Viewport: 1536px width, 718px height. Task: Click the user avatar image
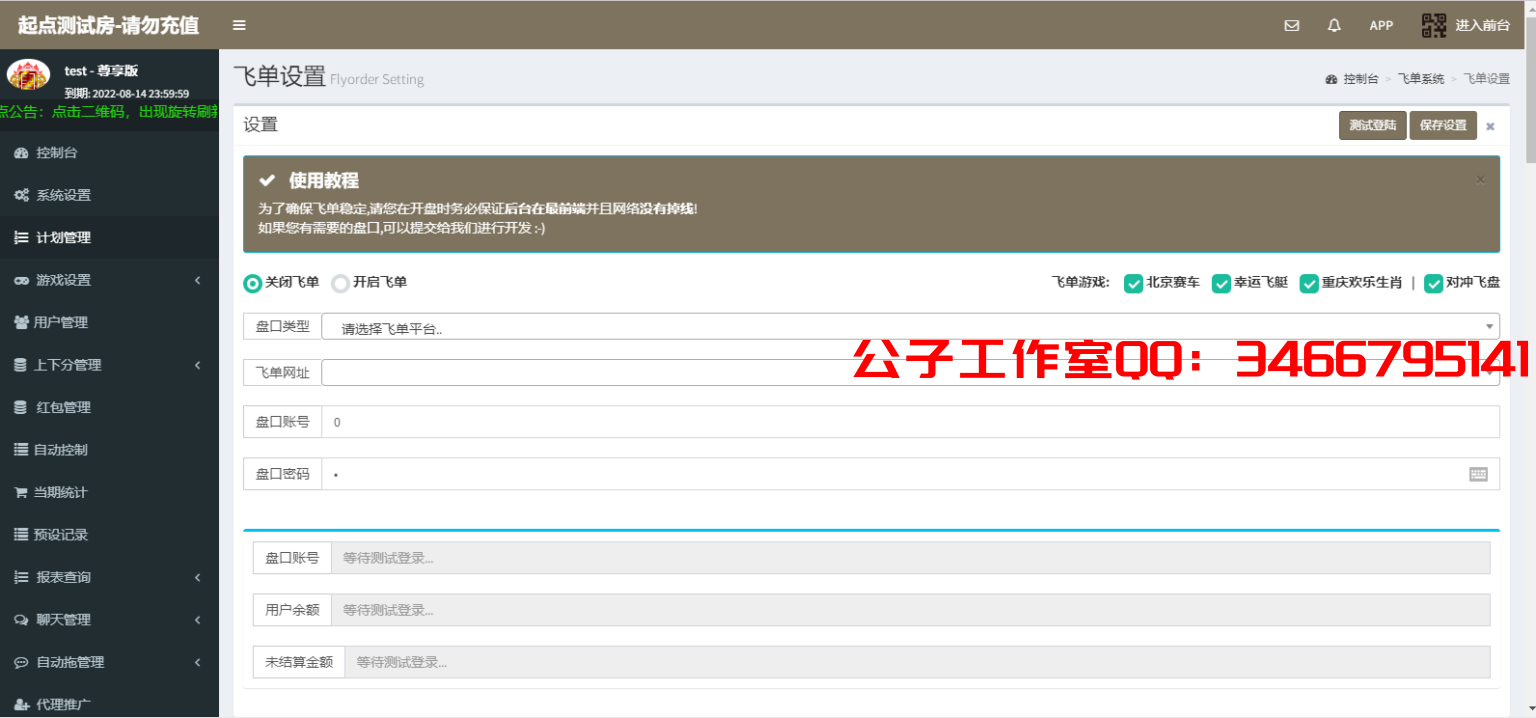pos(28,76)
